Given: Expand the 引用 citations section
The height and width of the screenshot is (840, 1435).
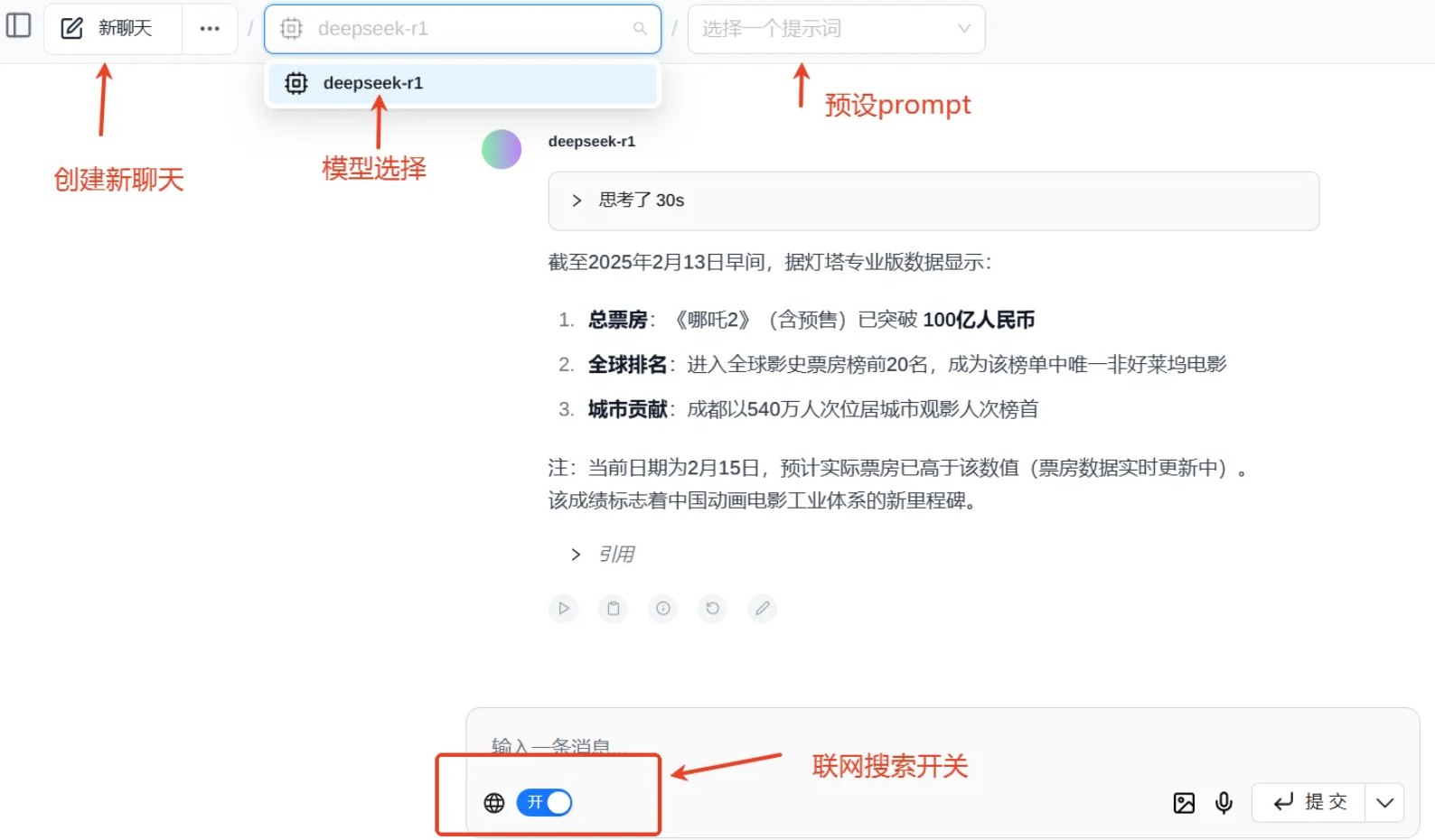Looking at the screenshot, I should (602, 555).
